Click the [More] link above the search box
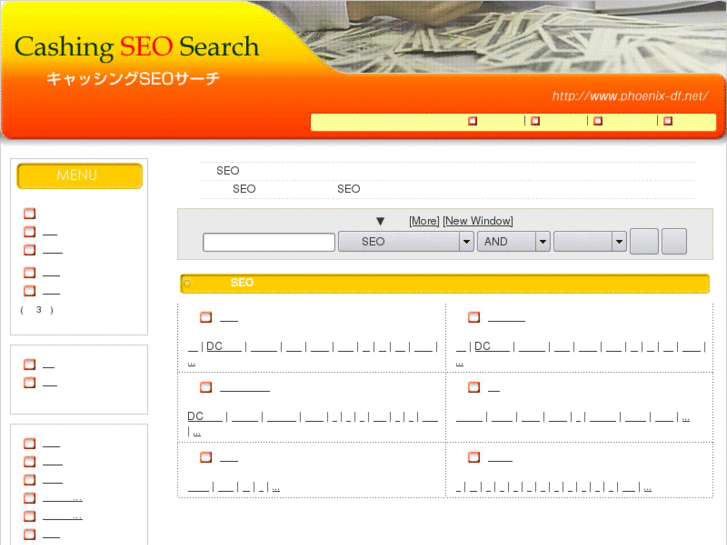This screenshot has width=727, height=545. tap(424, 221)
